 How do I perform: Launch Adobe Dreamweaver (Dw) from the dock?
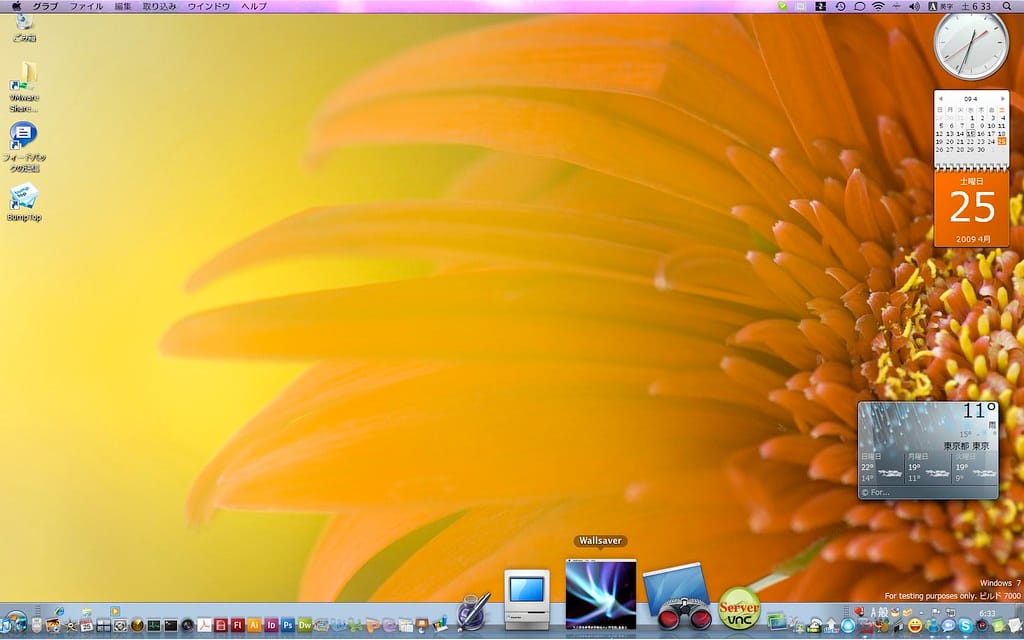(x=305, y=625)
